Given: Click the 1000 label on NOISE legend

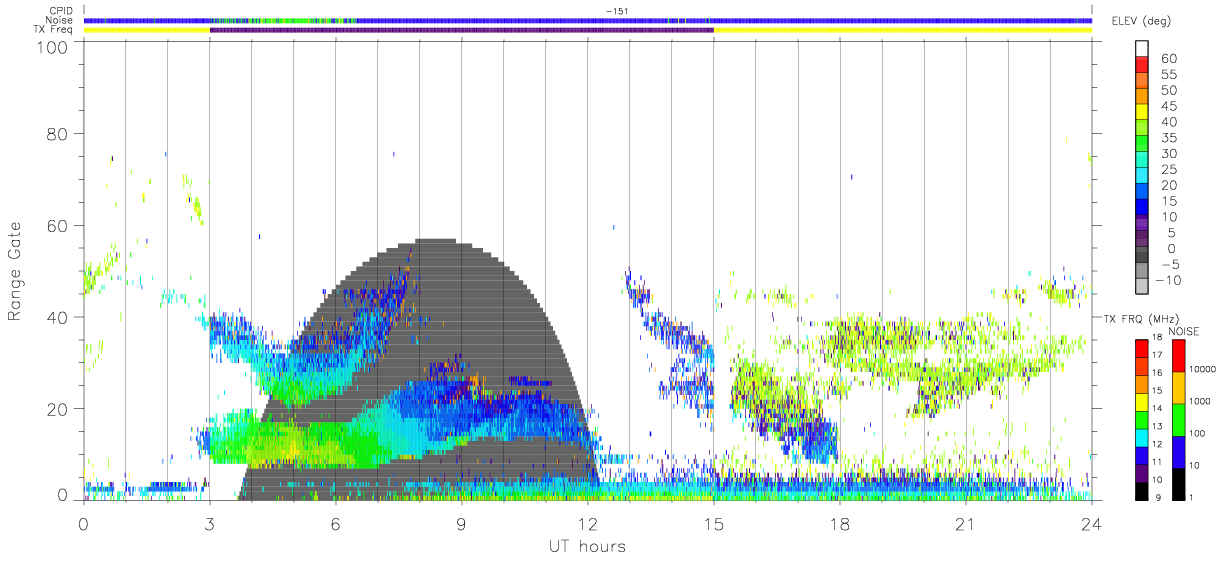Looking at the screenshot, I should 1200,402.
